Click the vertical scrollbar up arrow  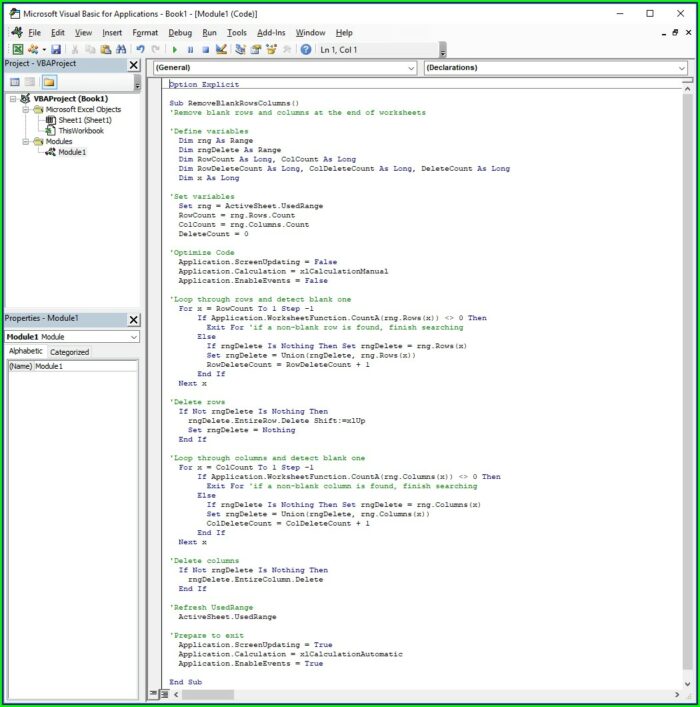pos(687,89)
